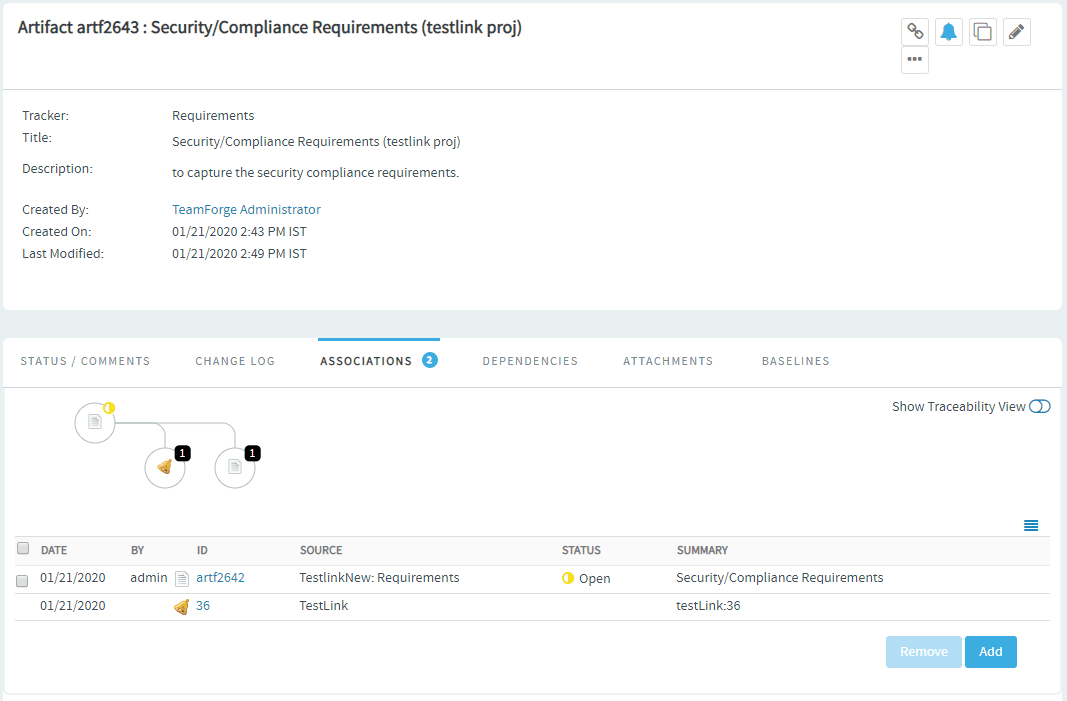Switch to the Attachments tab
This screenshot has width=1067, height=701.
point(668,361)
